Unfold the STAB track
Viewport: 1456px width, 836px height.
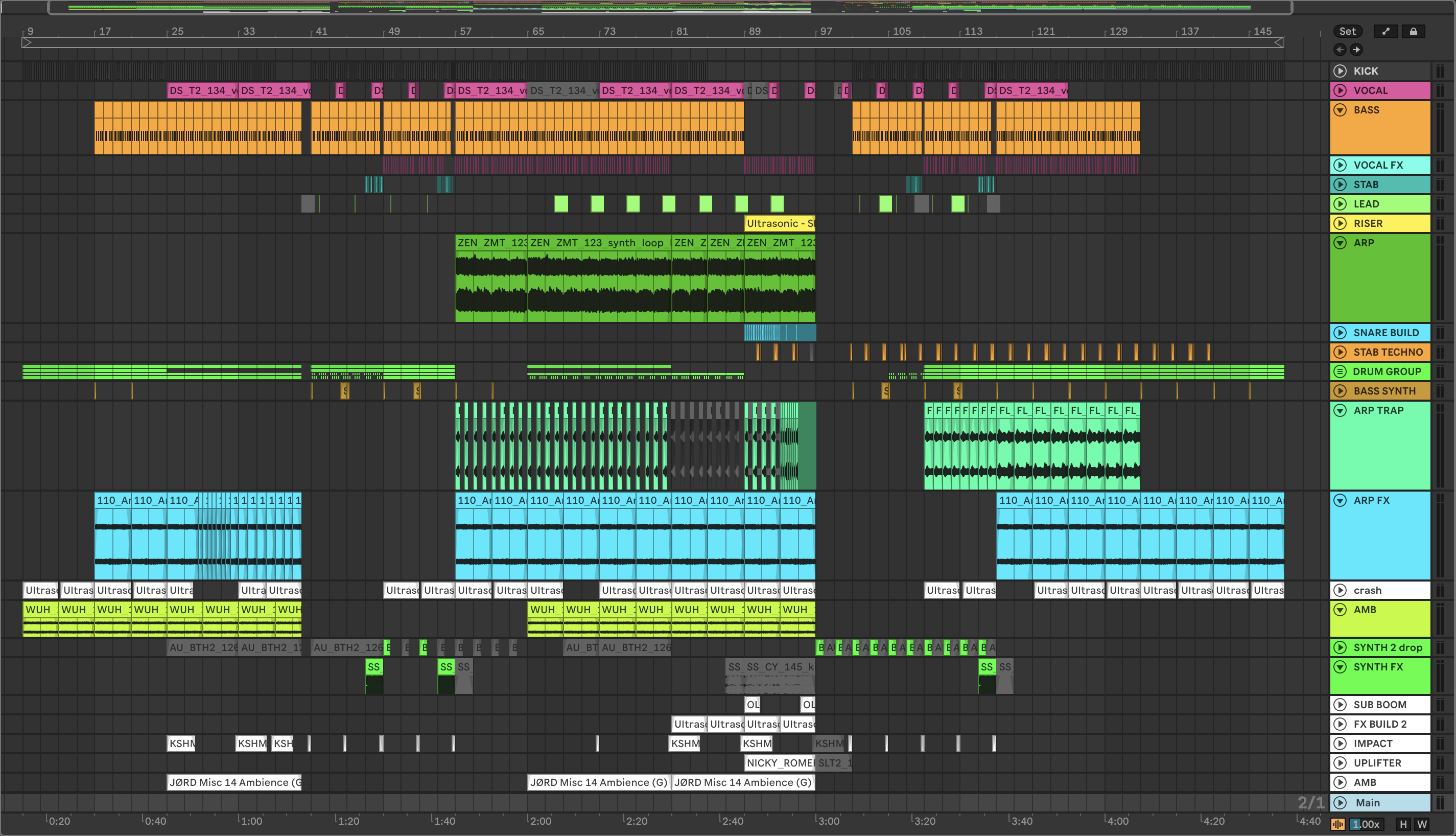(x=1340, y=184)
